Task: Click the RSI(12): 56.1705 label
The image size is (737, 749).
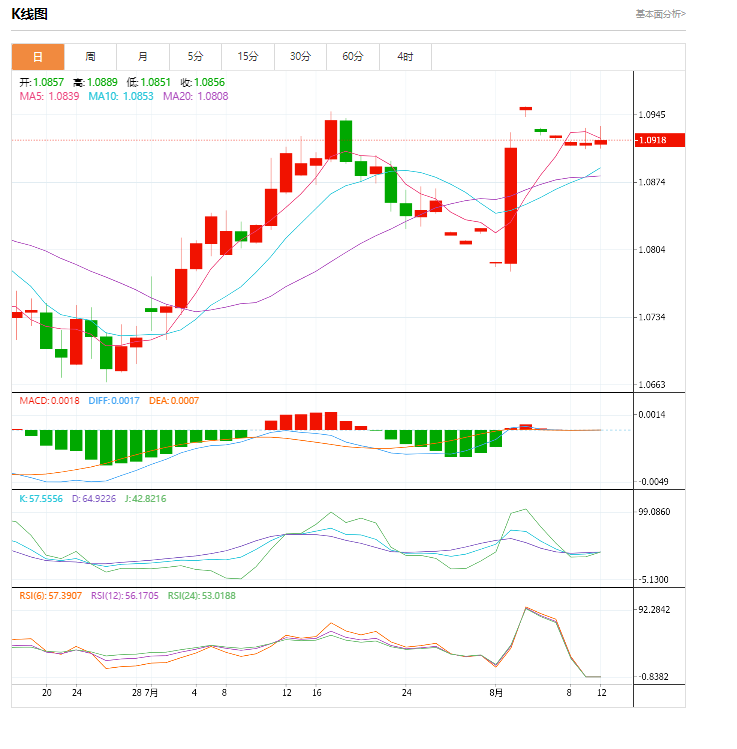Action: point(124,596)
